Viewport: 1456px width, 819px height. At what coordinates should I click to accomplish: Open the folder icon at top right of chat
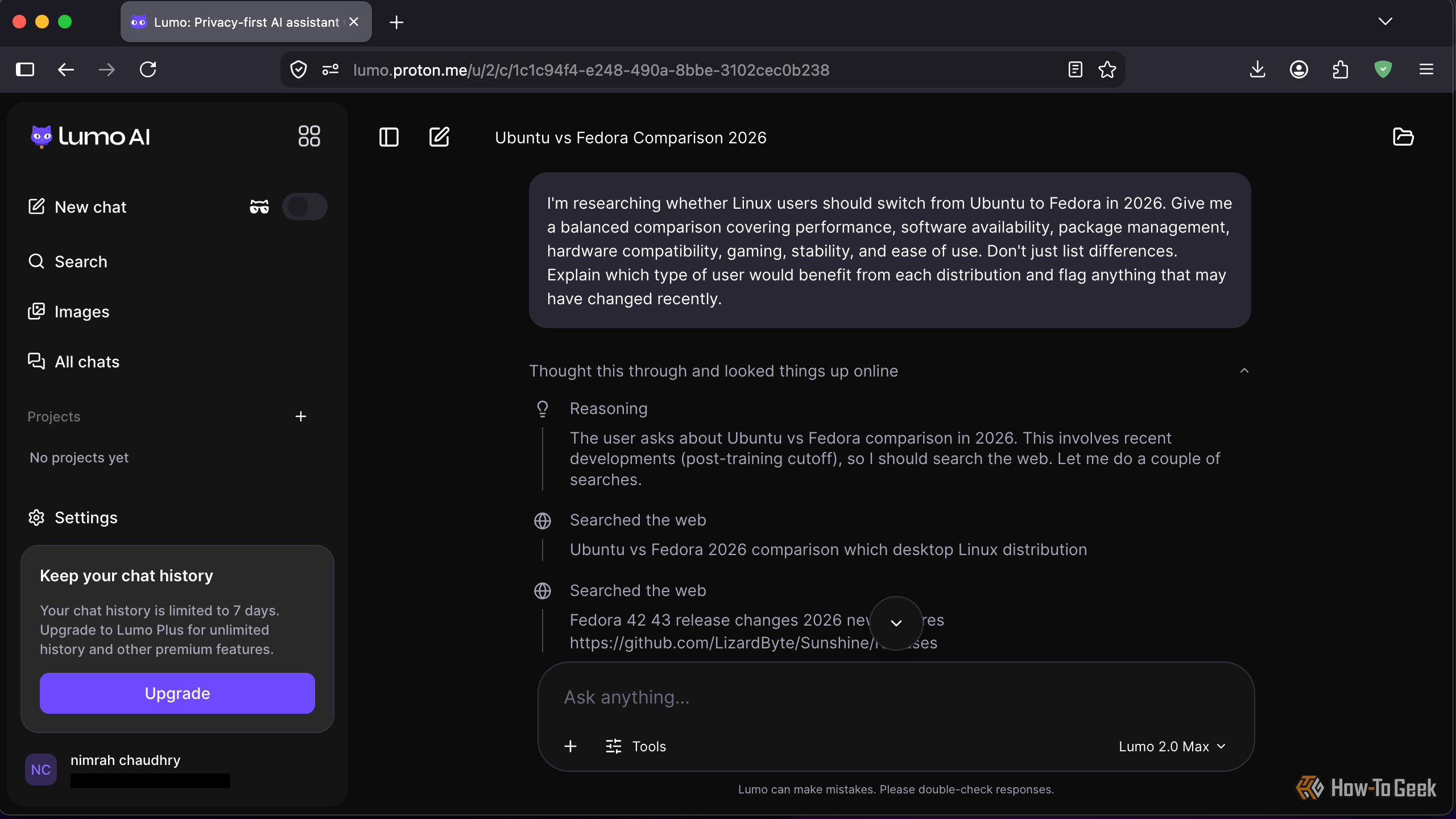[x=1403, y=137]
